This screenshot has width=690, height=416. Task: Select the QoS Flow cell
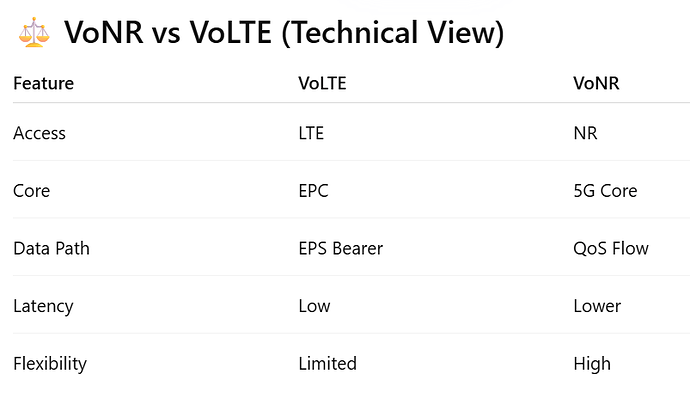coord(610,248)
